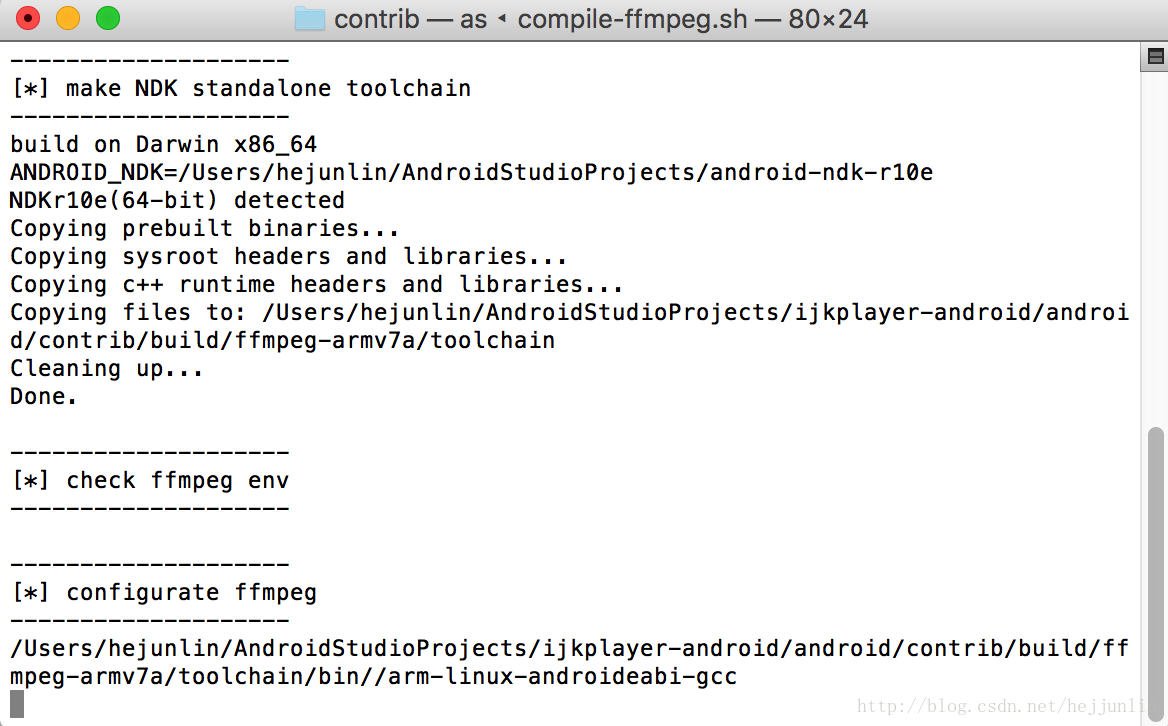
Task: Click the 'make NDK standalone toolchain' heading line
Action: coord(241,89)
